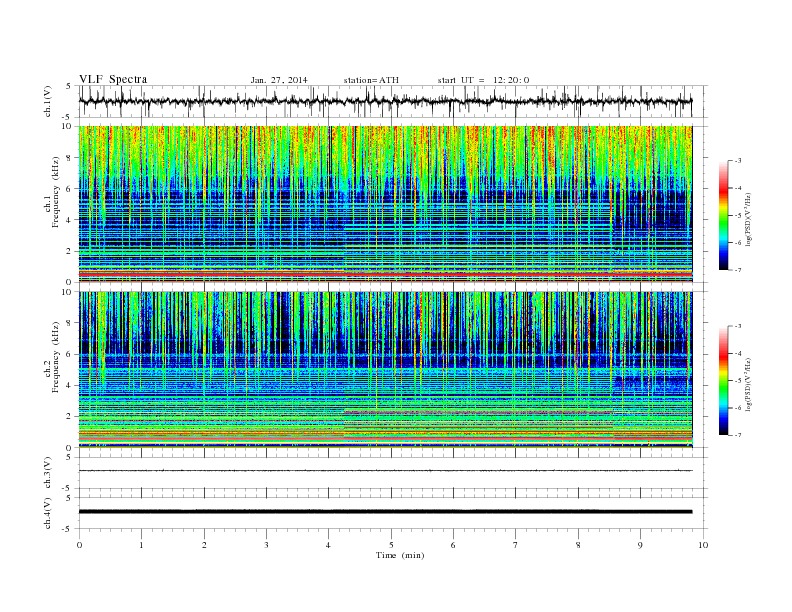This screenshot has width=792, height=612.
Task: Pick the color bar beside ch.1 spectrogram
Action: 723,216
